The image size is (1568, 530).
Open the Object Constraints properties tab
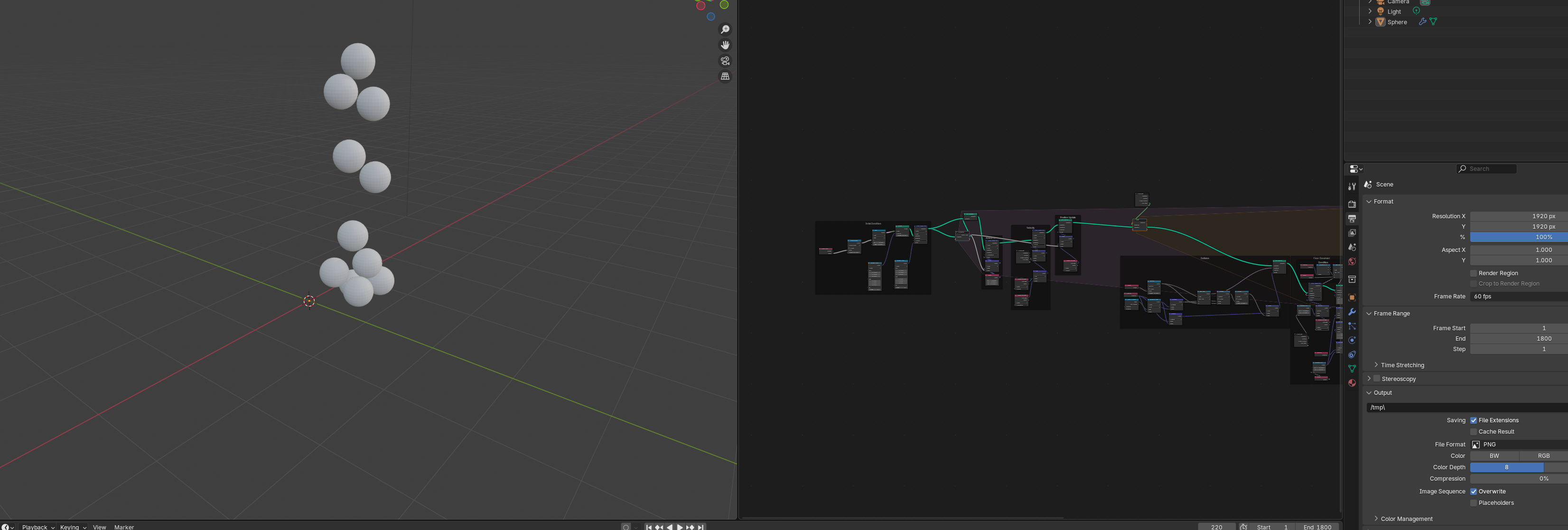coord(1352,354)
